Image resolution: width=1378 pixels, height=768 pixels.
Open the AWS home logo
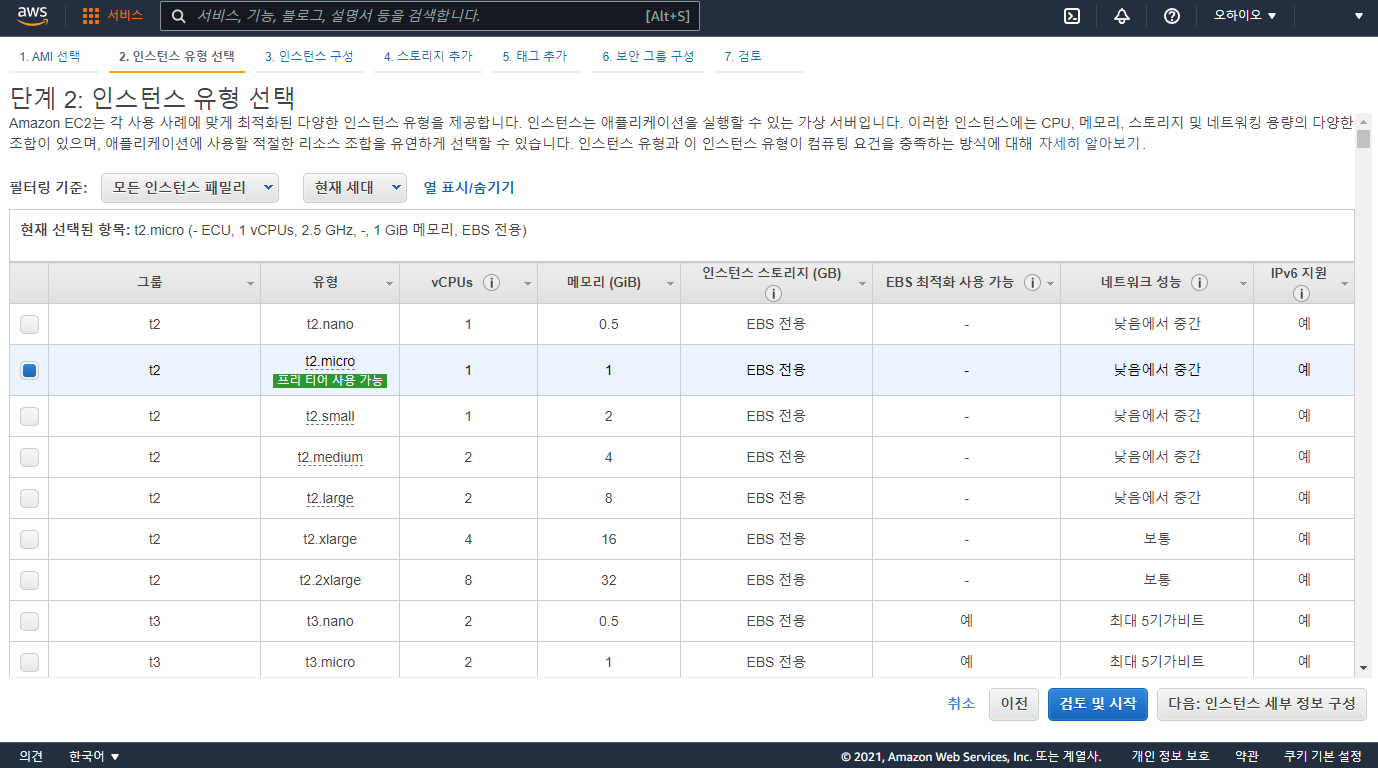32,16
